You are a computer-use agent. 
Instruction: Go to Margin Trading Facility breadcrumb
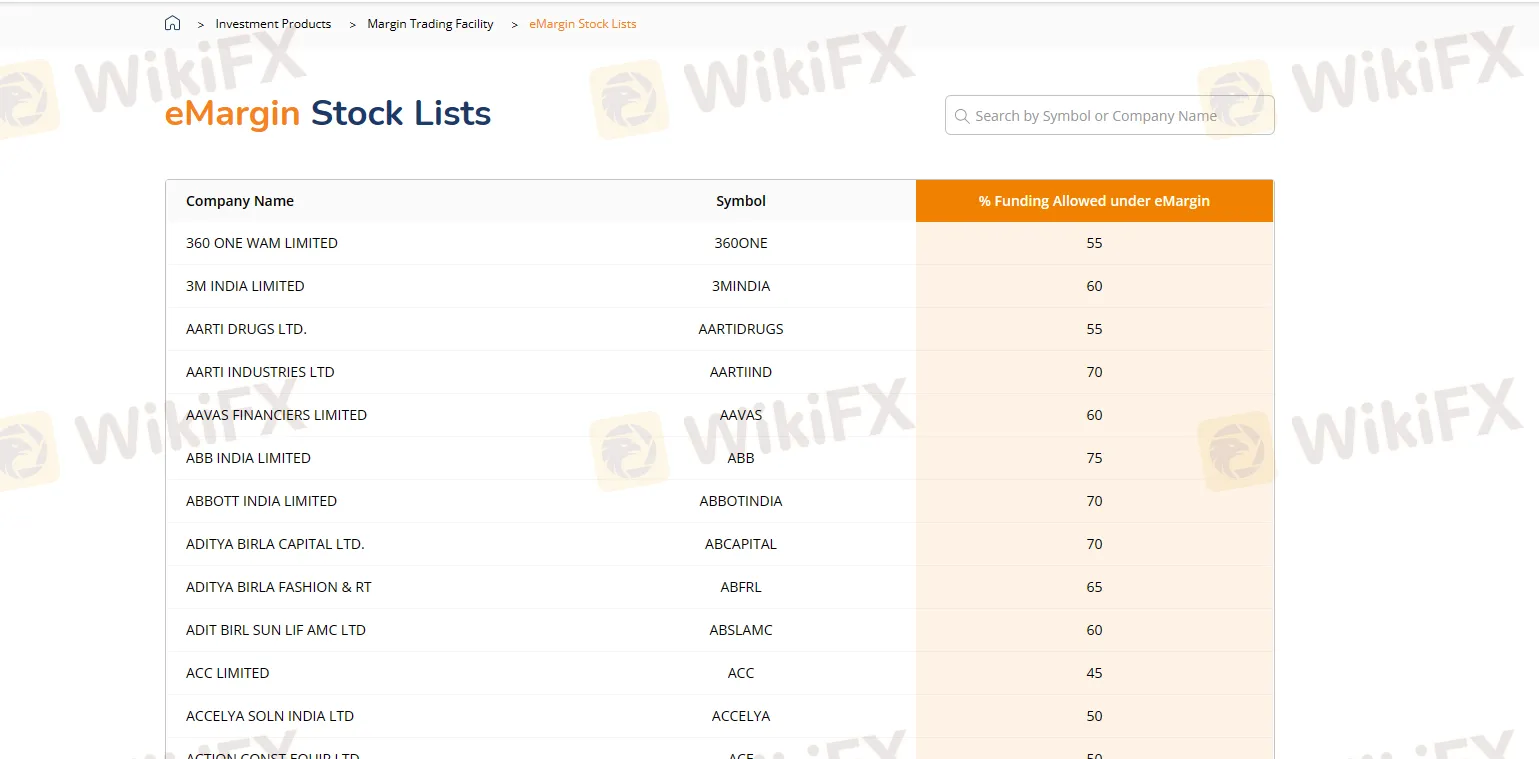430,24
